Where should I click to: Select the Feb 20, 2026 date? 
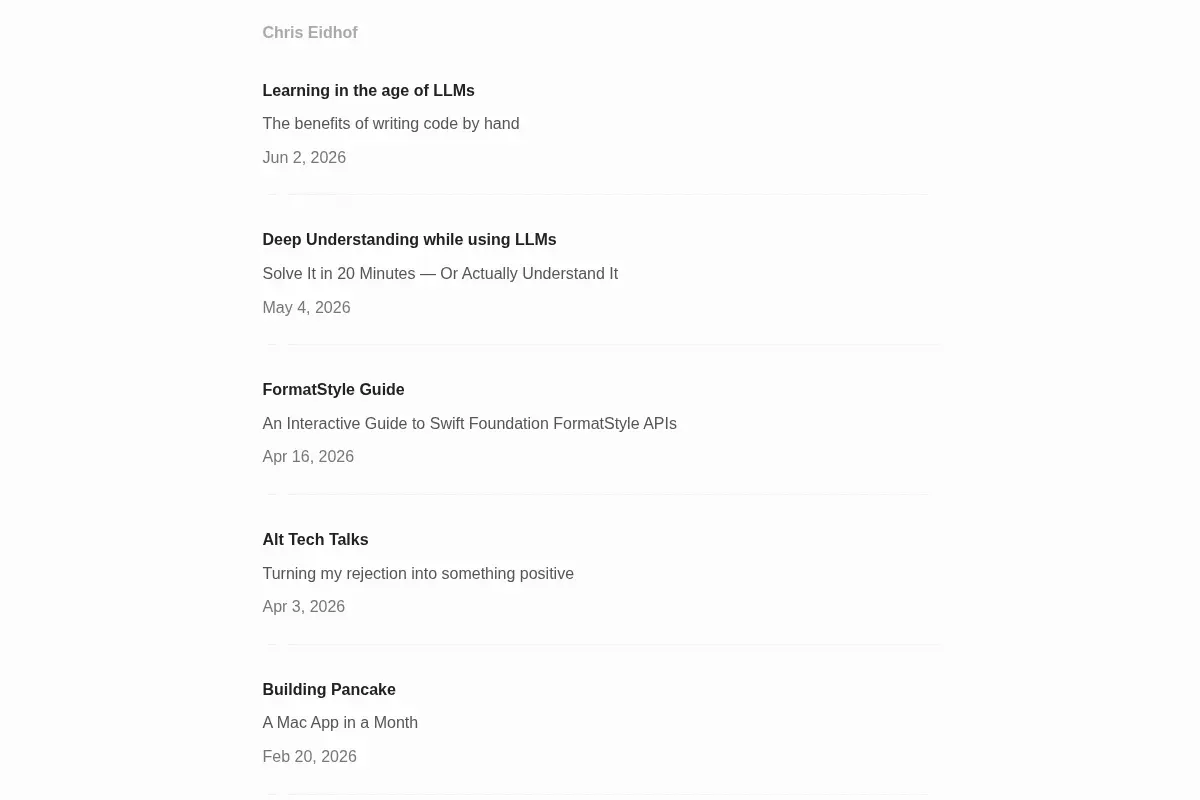pyautogui.click(x=309, y=757)
